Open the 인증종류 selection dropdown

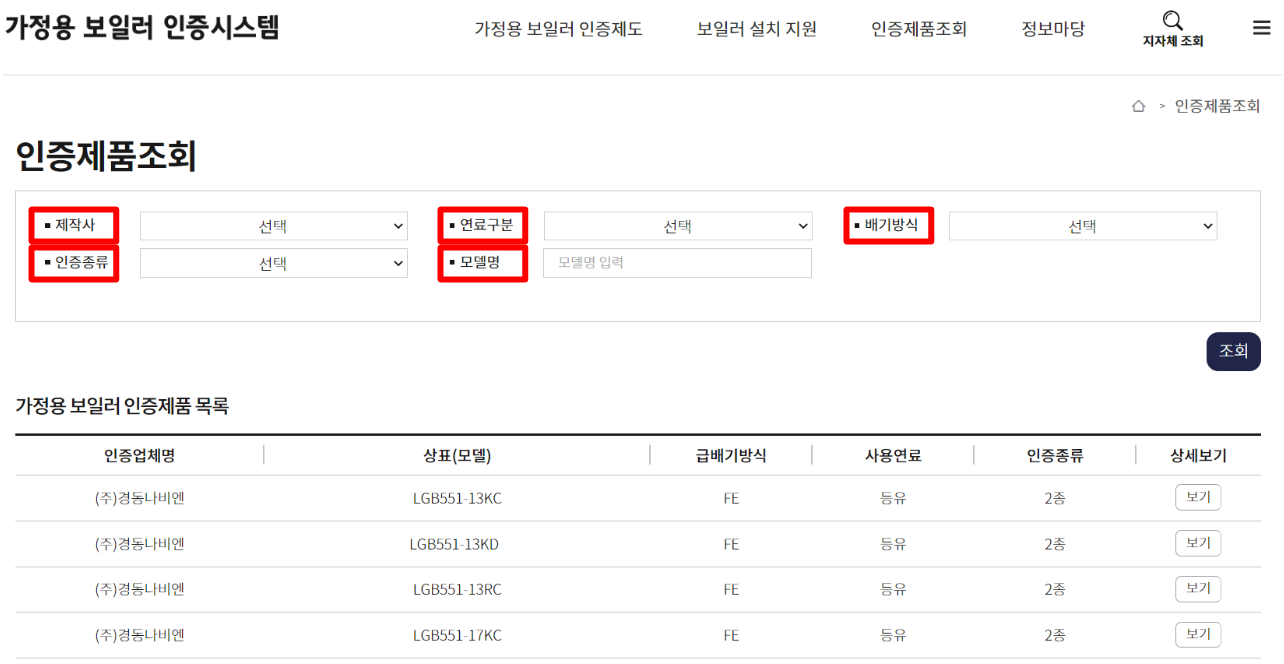[x=273, y=262]
